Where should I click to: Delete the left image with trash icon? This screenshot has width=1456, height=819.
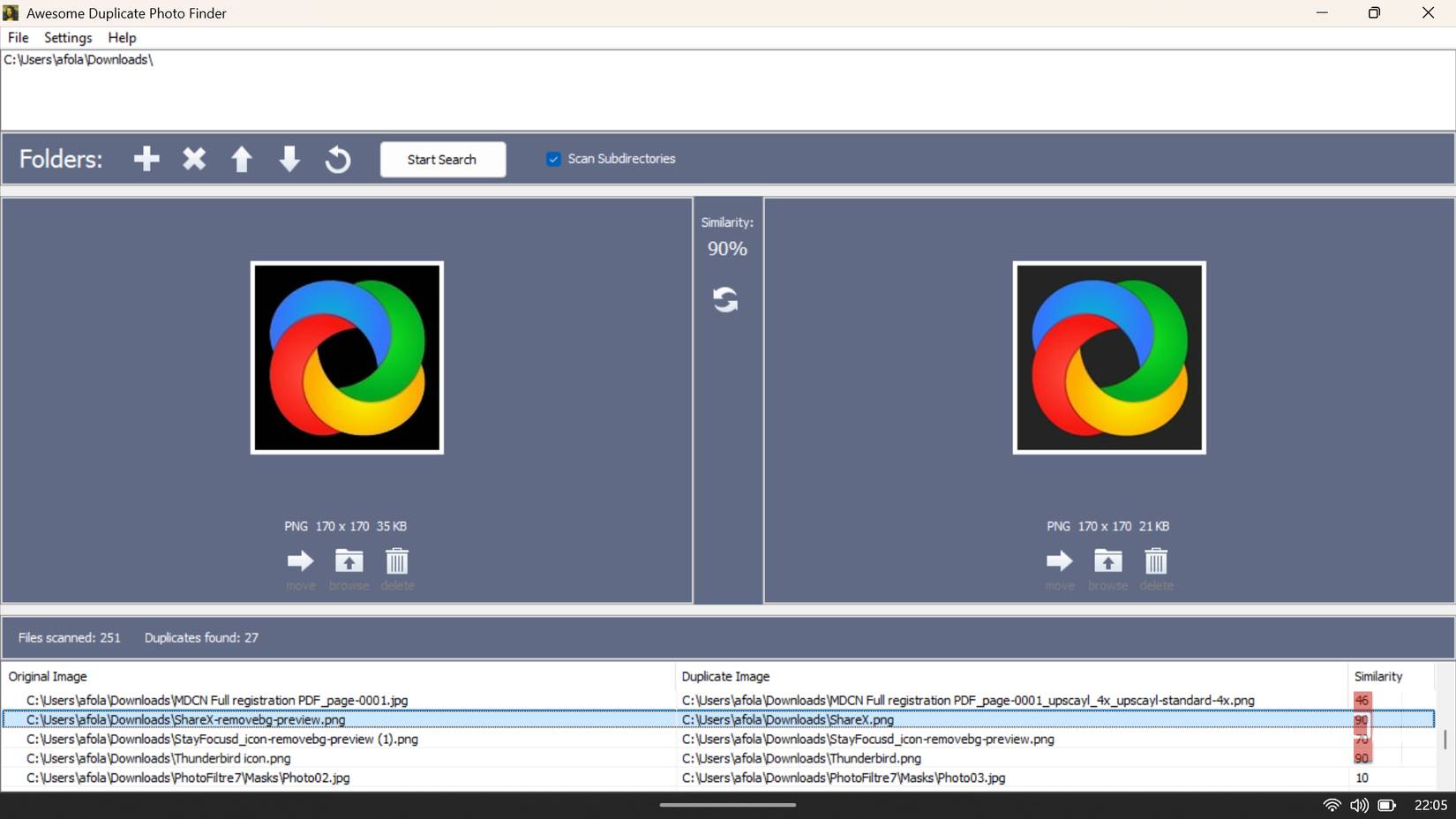(x=397, y=561)
